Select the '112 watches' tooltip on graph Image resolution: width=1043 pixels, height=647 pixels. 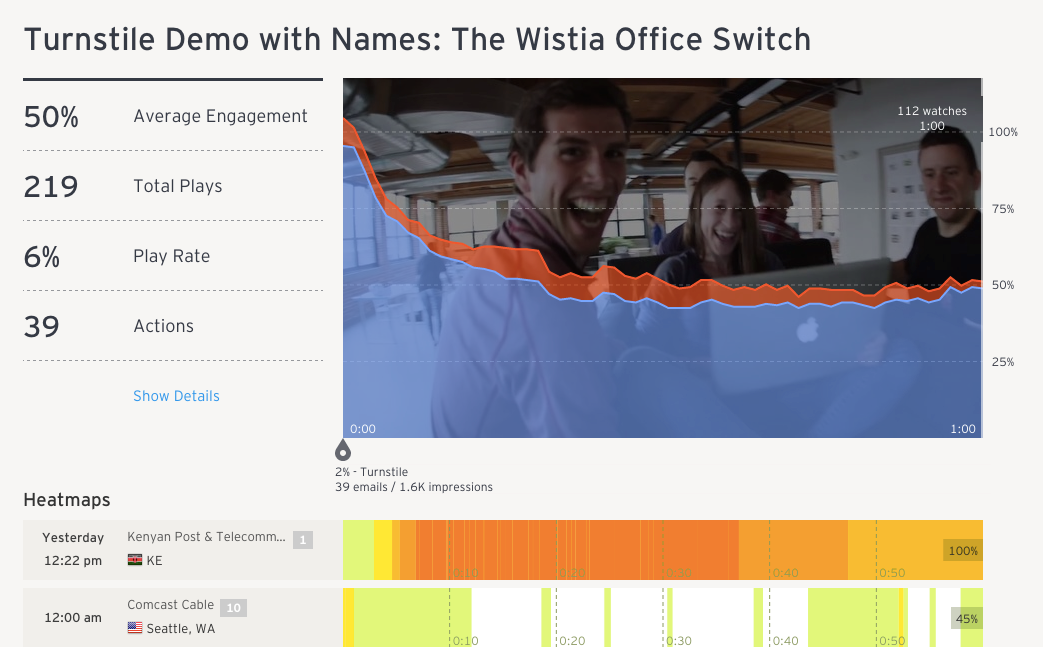point(932,118)
